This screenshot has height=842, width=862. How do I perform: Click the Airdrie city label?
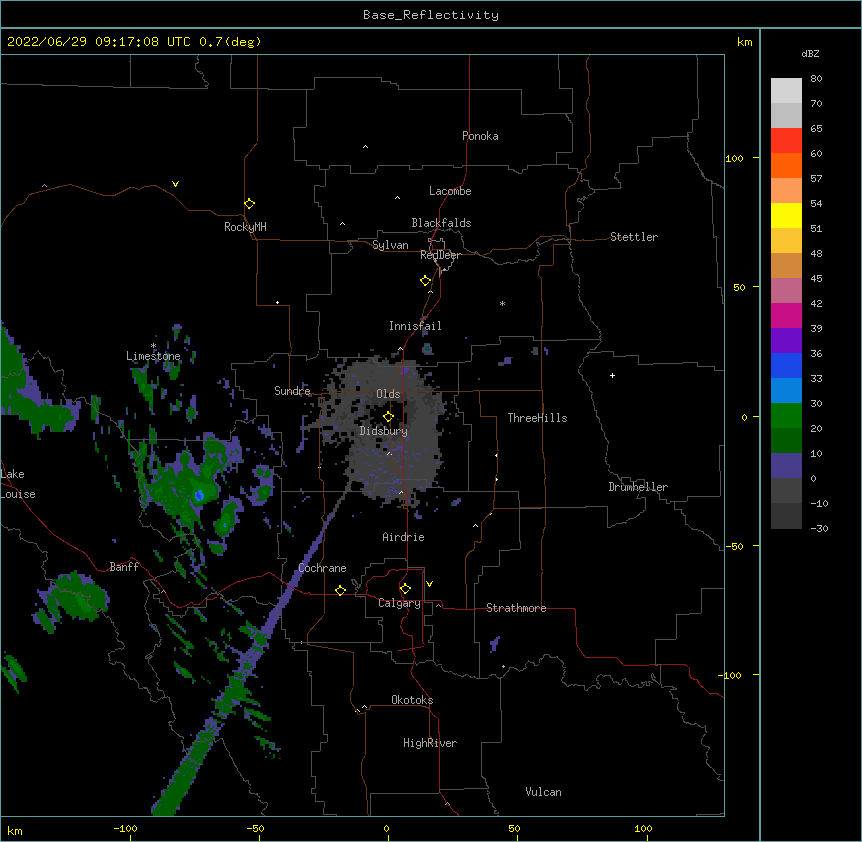pos(404,537)
